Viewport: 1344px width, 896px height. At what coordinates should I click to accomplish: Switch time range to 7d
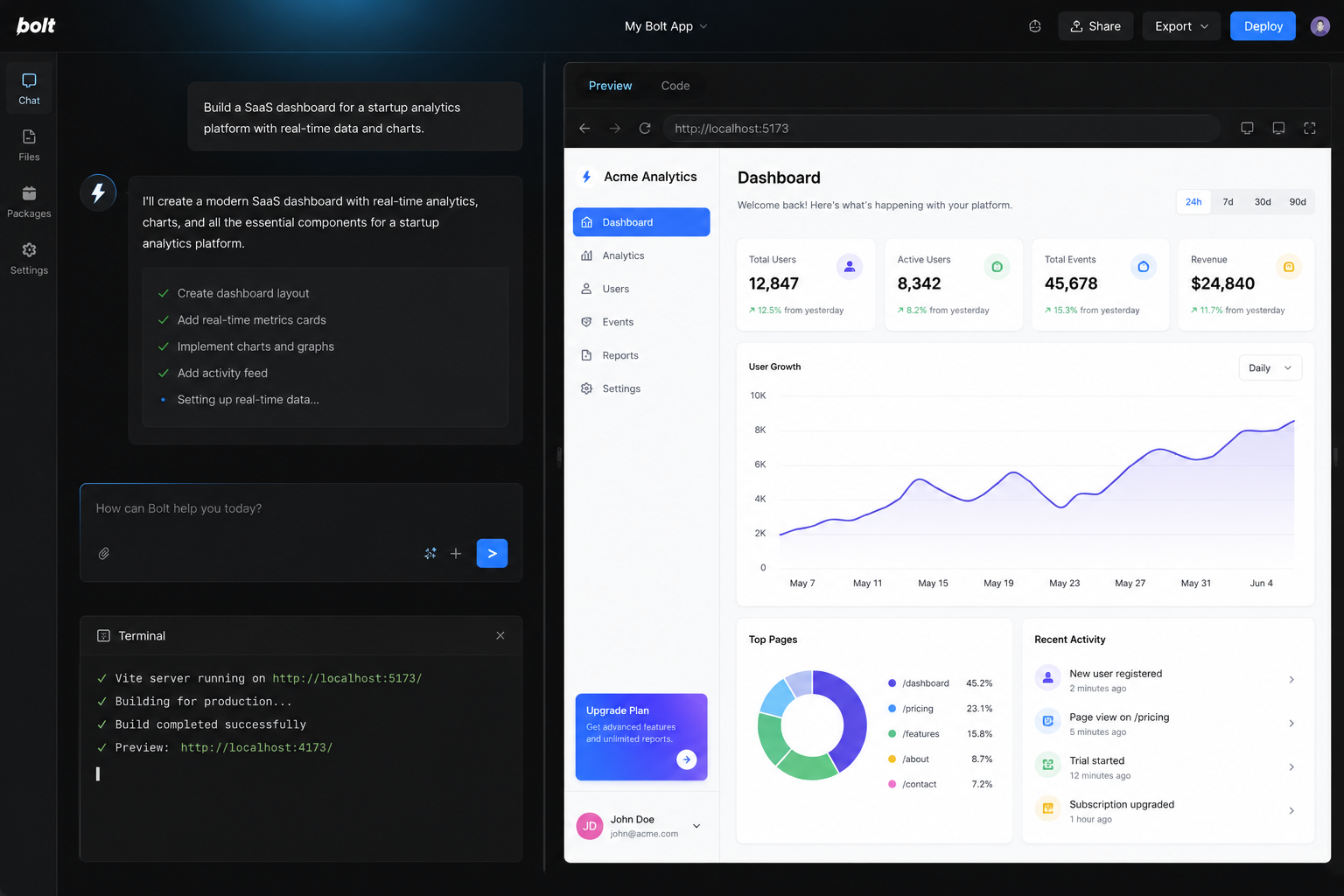pos(1228,202)
